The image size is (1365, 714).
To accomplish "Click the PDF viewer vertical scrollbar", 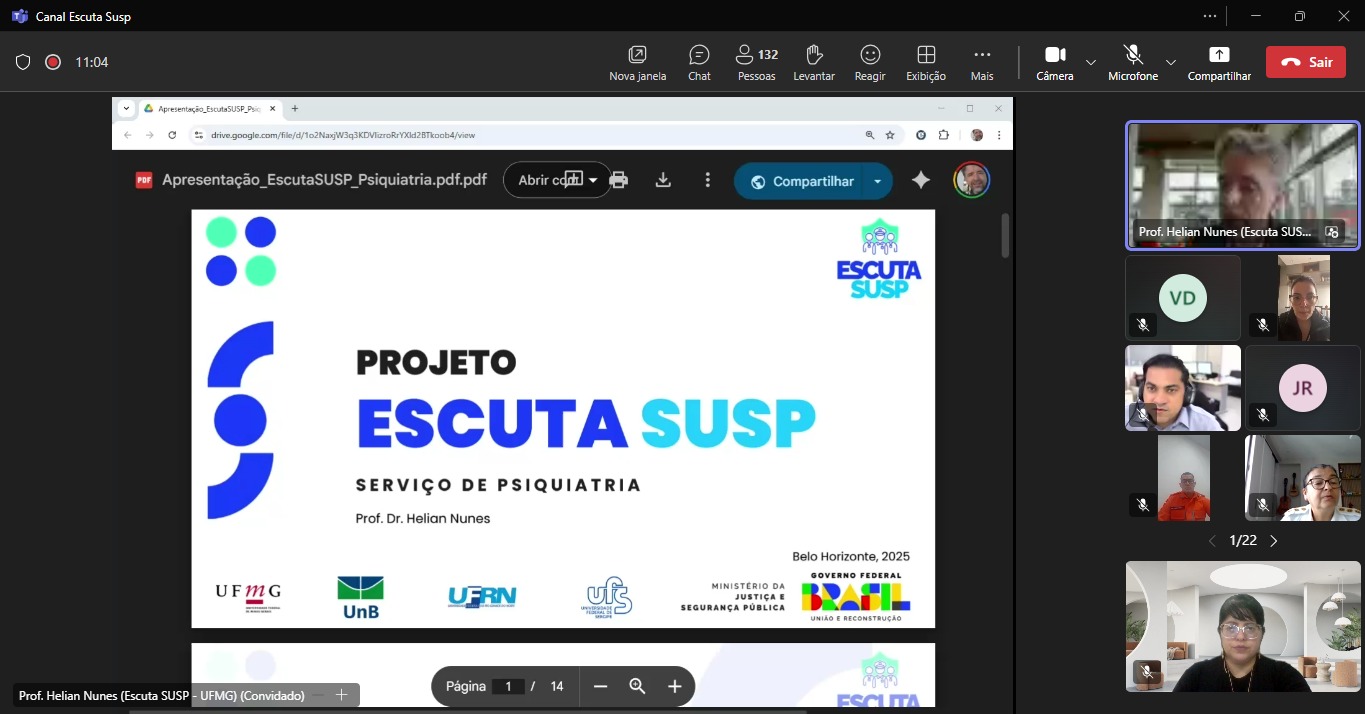I will coord(1005,235).
